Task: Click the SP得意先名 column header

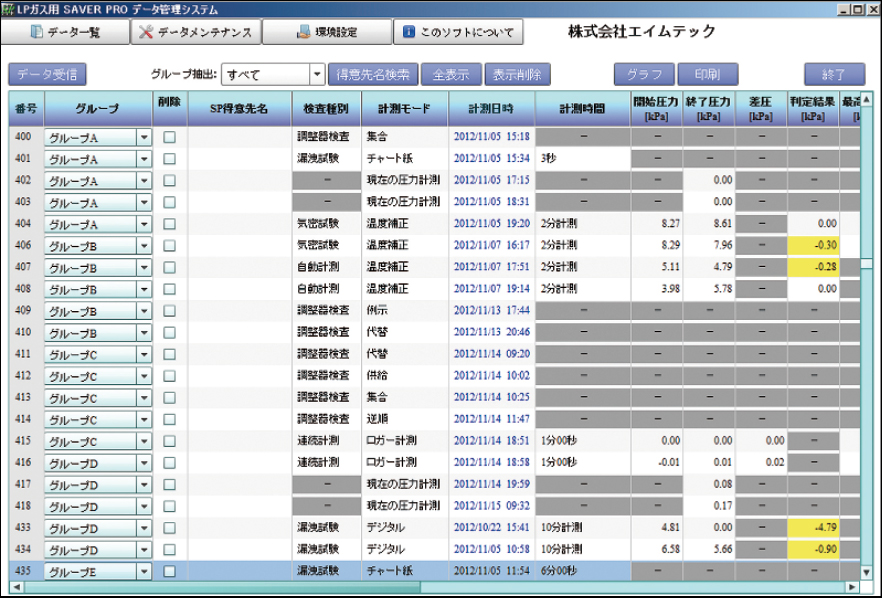Action: pos(240,109)
